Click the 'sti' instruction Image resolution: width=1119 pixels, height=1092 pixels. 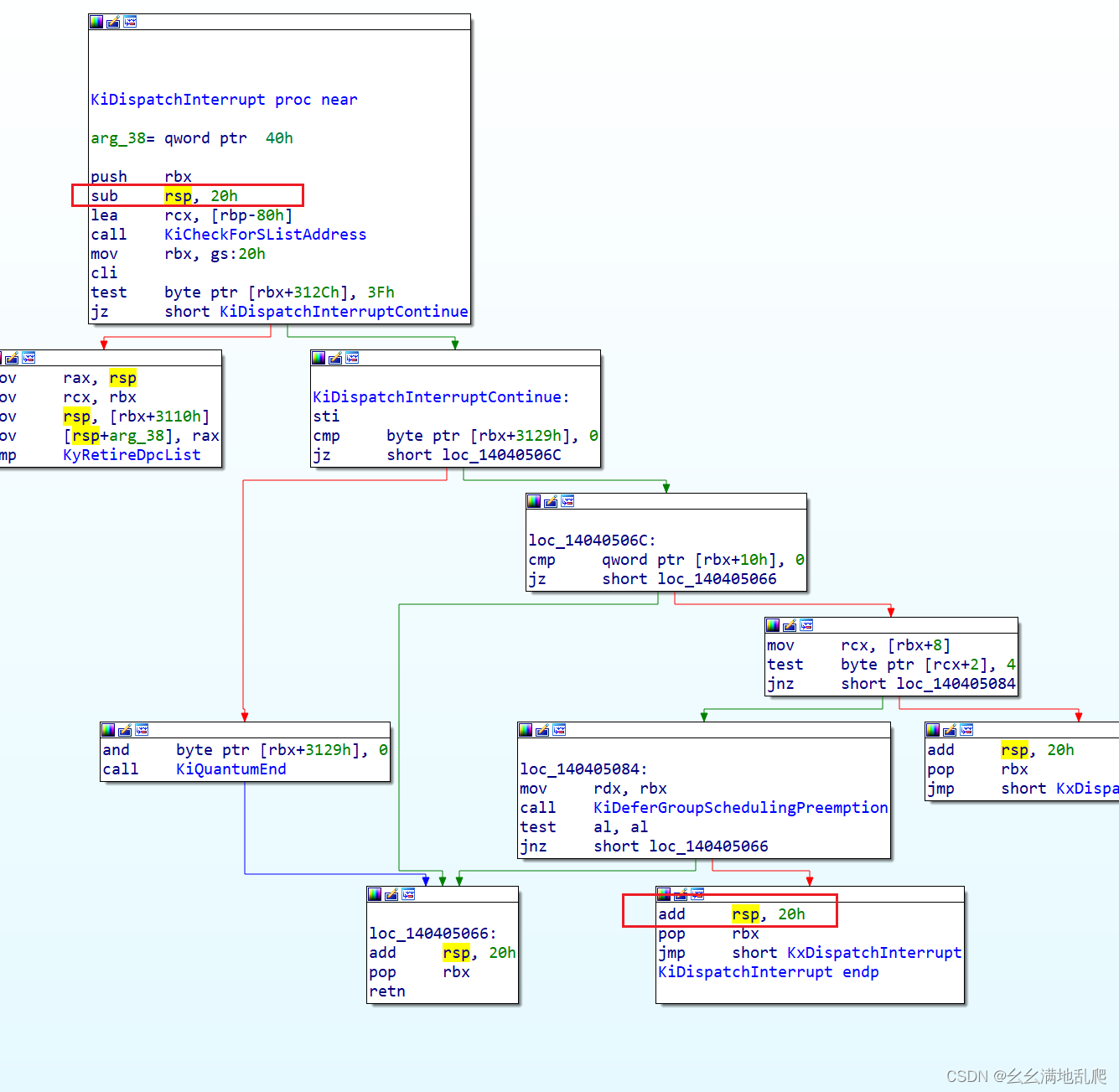(326, 417)
